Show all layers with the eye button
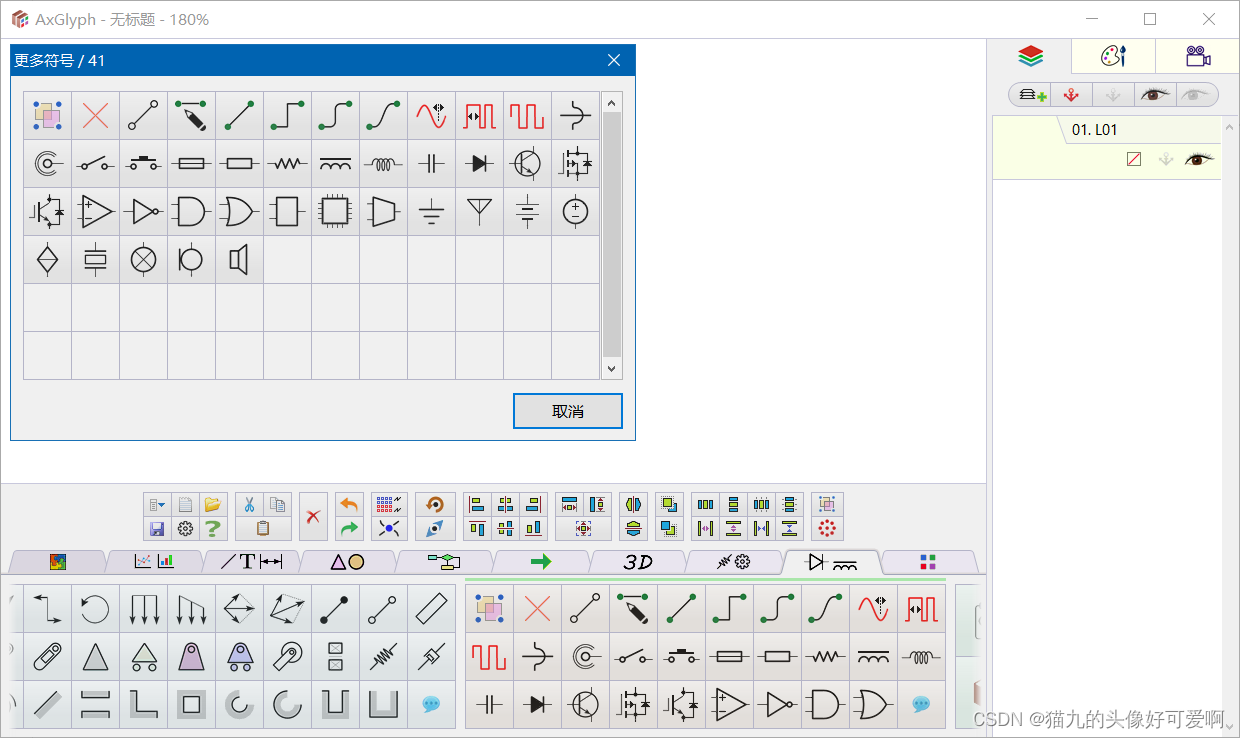This screenshot has width=1240, height=738. (x=1155, y=95)
